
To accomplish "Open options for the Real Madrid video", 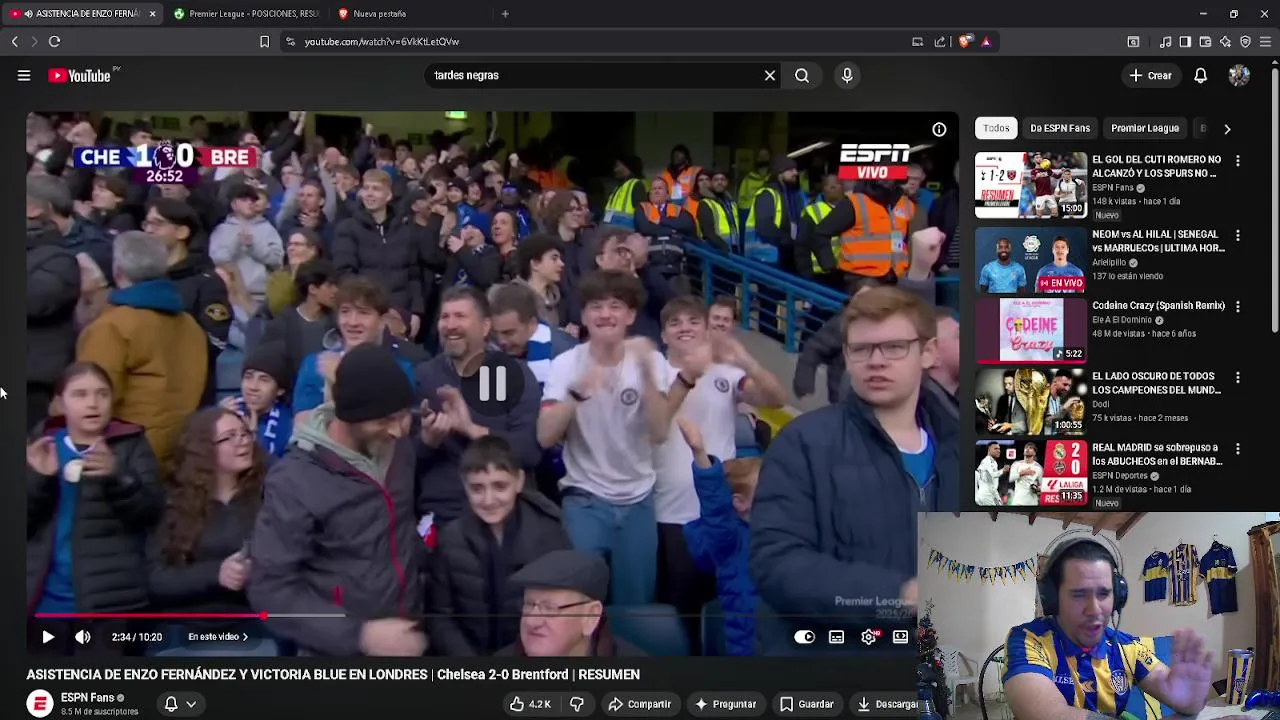I will coord(1238,449).
